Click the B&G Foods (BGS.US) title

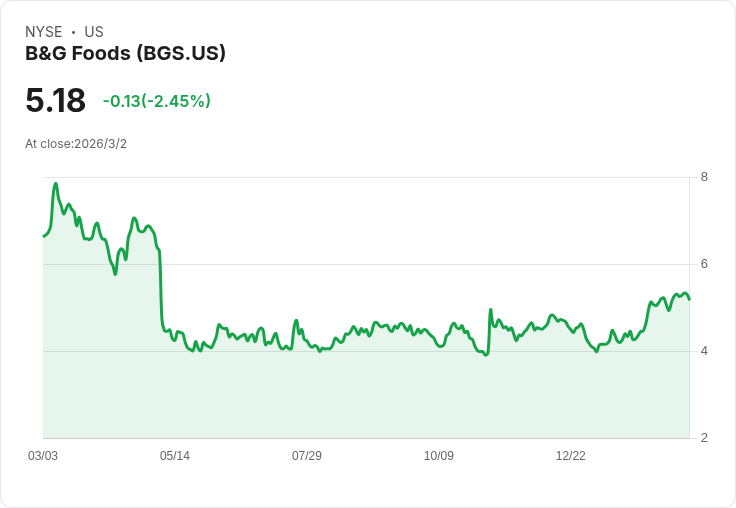pos(125,53)
